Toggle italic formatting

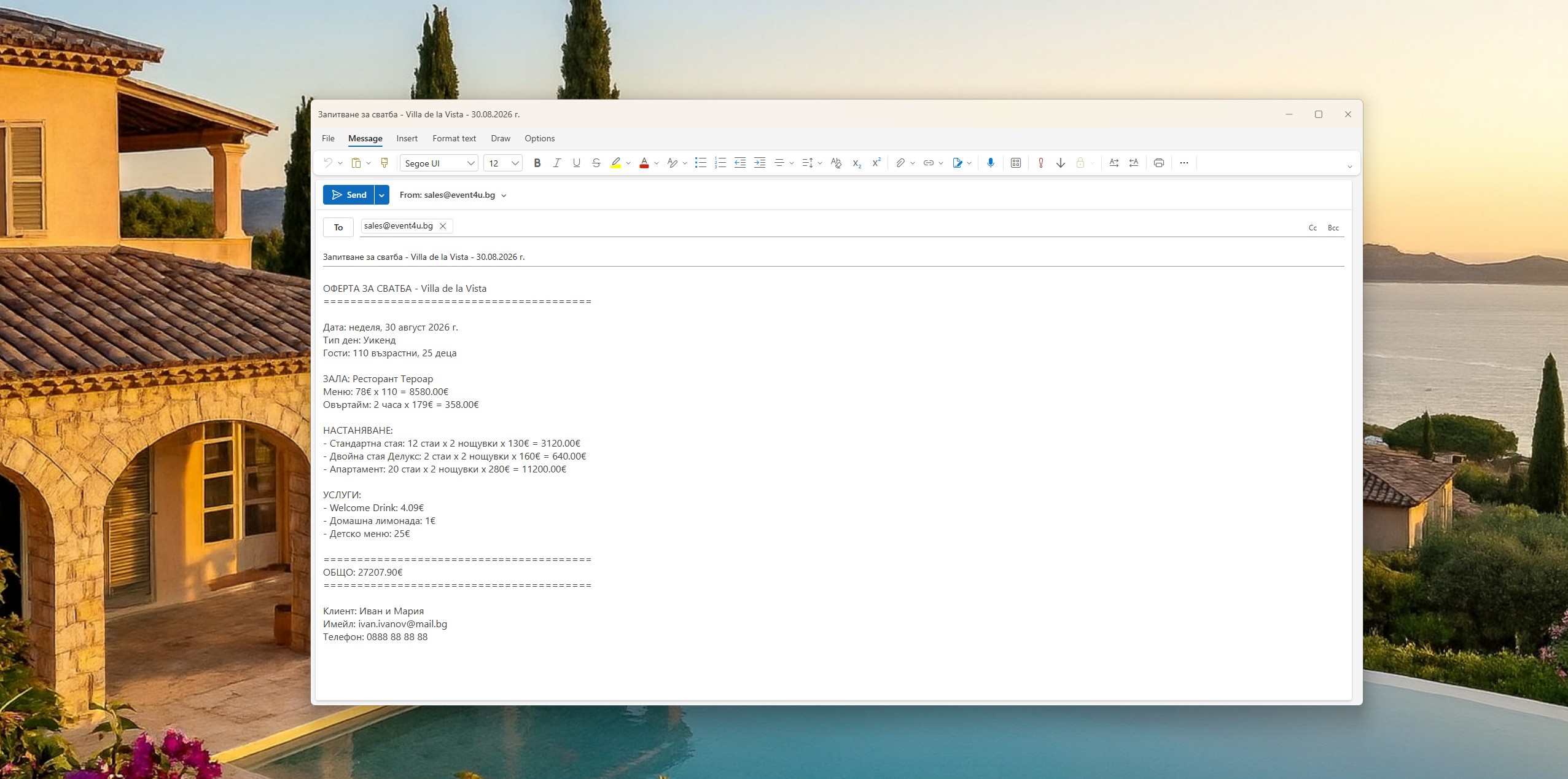(556, 163)
